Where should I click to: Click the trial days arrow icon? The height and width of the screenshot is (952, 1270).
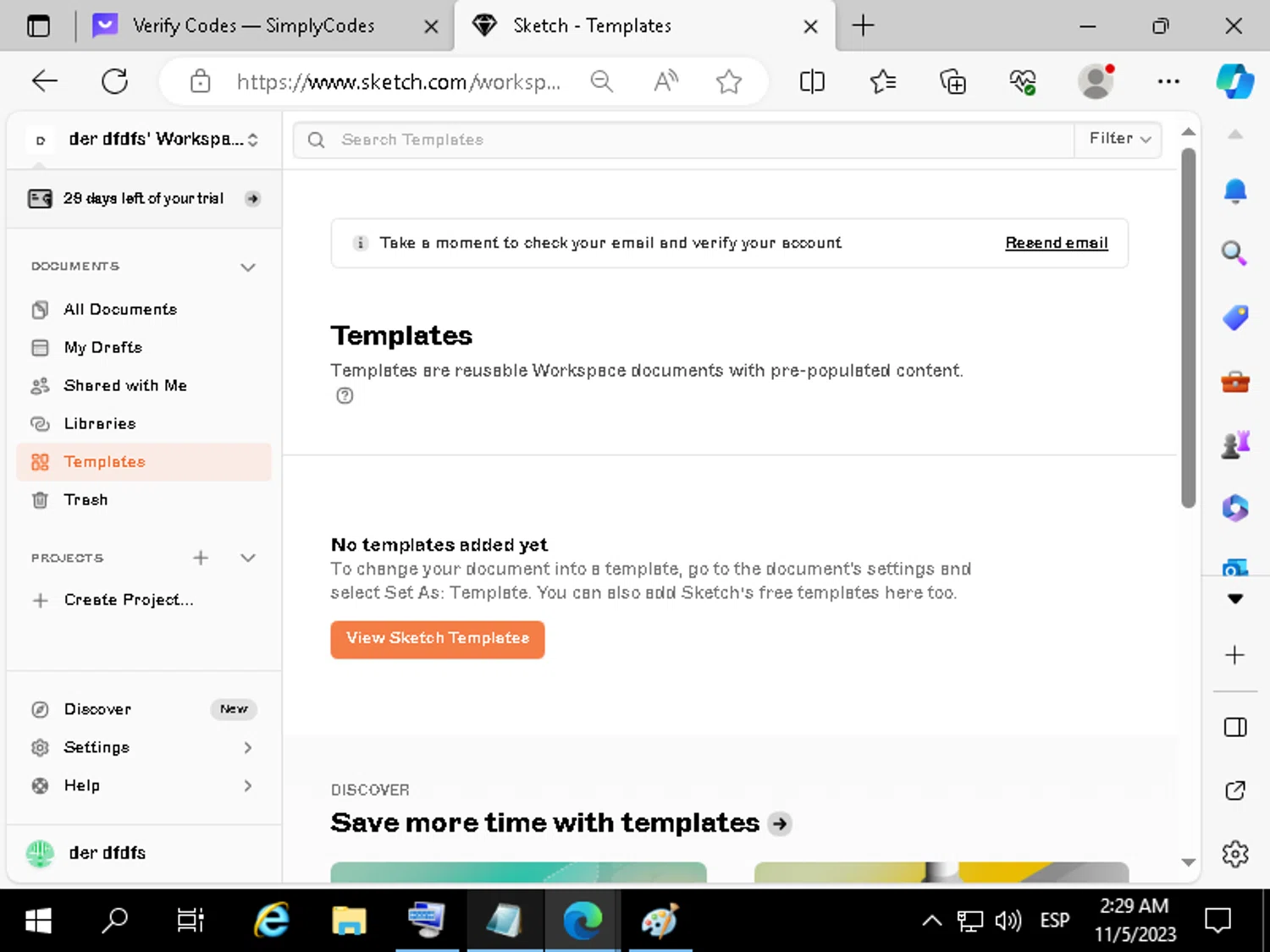252,199
